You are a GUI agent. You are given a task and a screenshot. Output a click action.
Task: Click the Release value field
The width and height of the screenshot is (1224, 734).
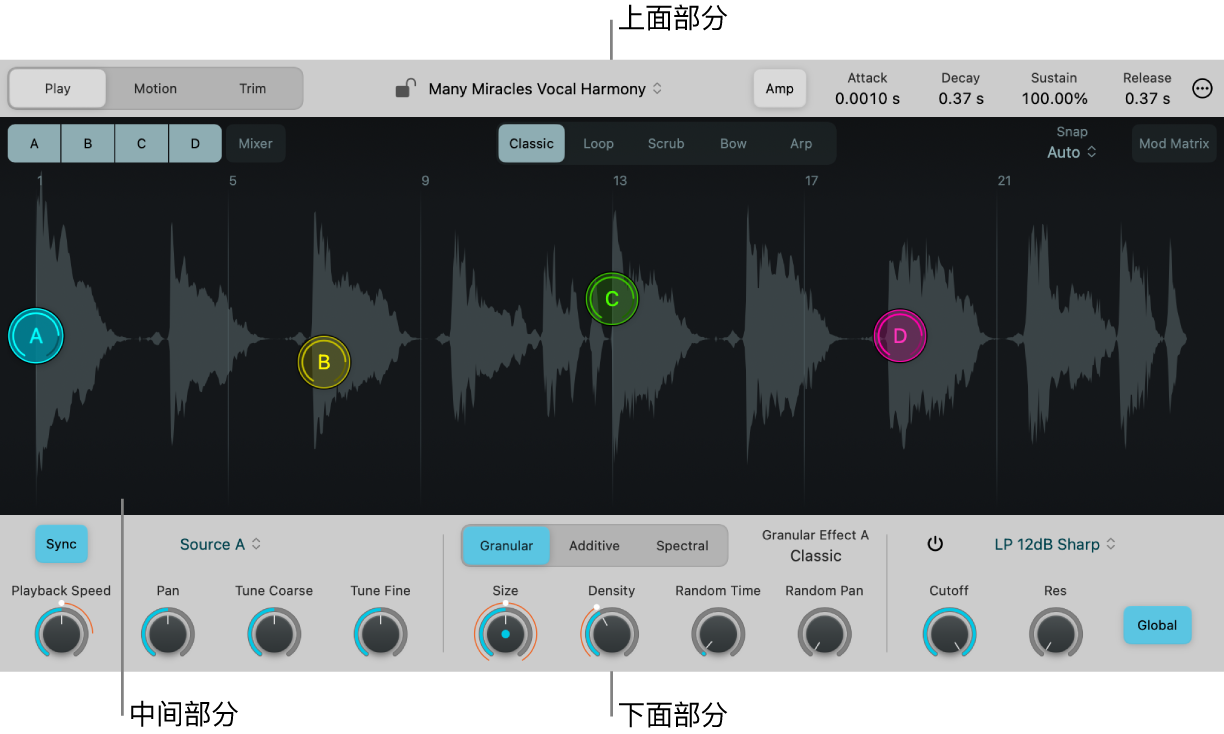coord(1147,99)
